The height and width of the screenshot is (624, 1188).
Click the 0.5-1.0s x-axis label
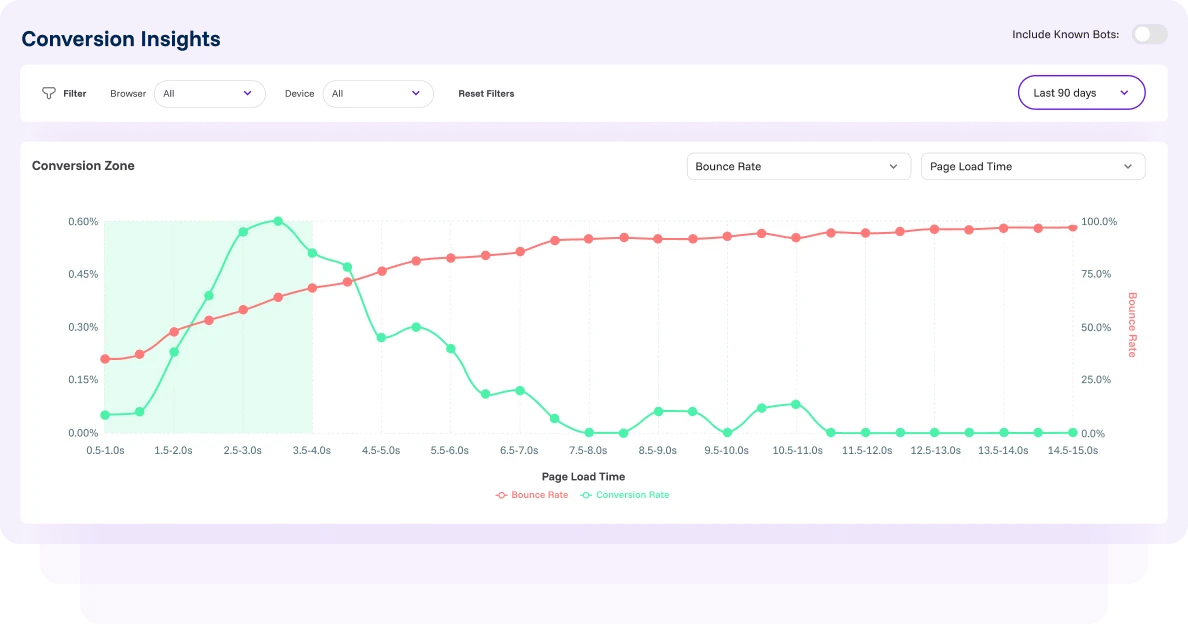[105, 451]
